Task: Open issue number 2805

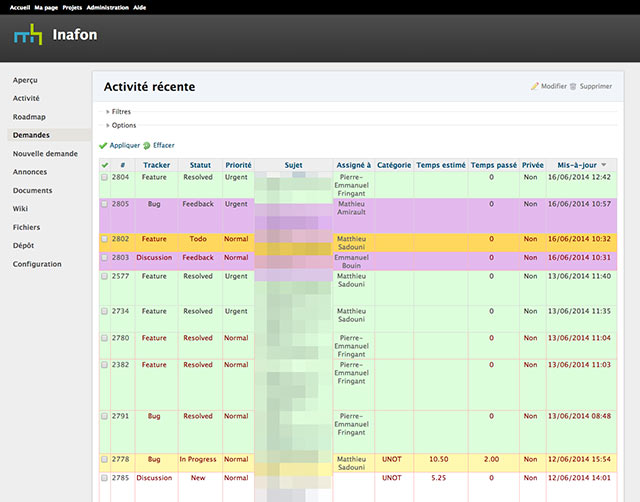Action: pyautogui.click(x=120, y=204)
